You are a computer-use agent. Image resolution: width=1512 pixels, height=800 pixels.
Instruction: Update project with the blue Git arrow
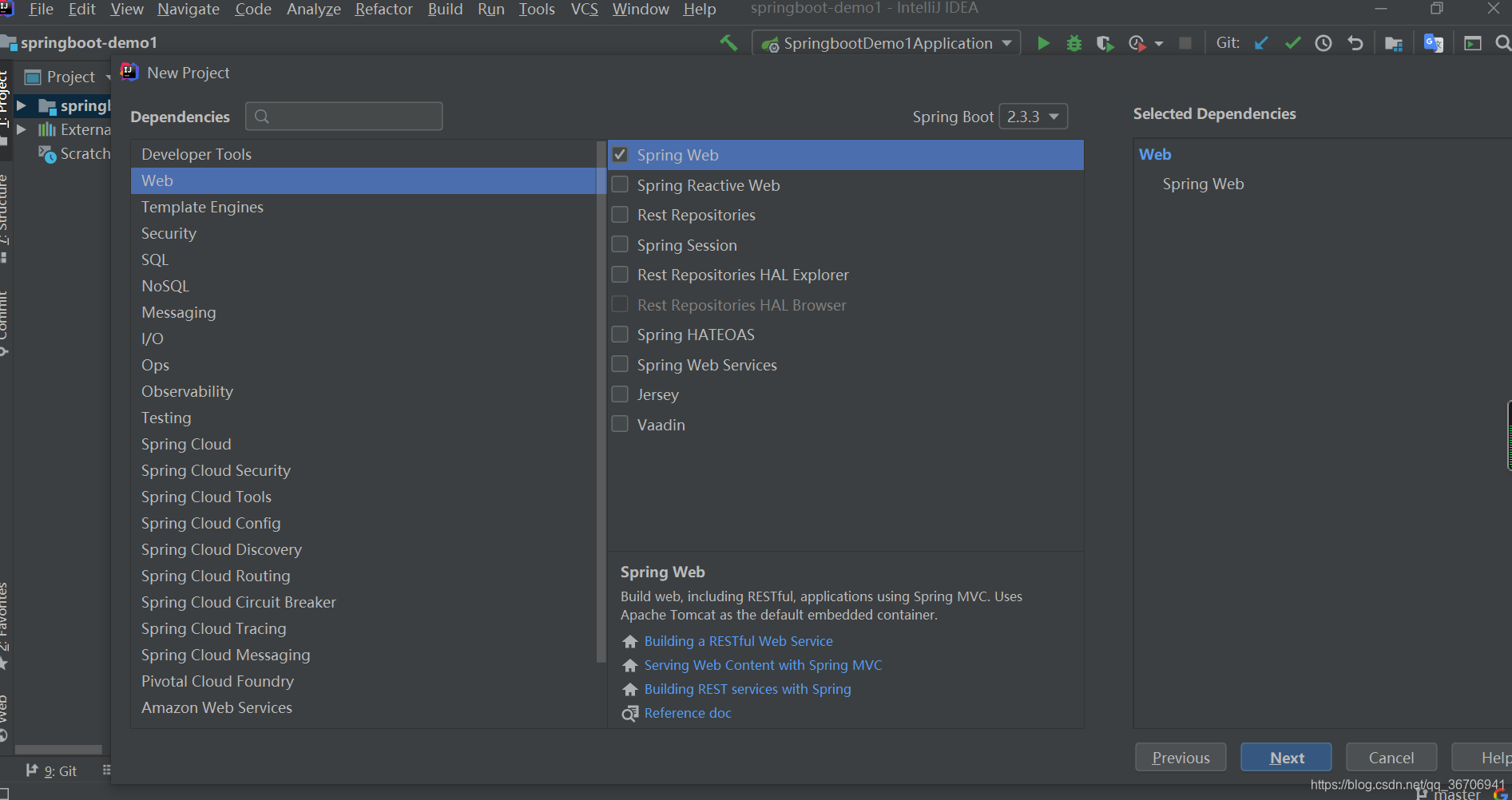point(1262,43)
